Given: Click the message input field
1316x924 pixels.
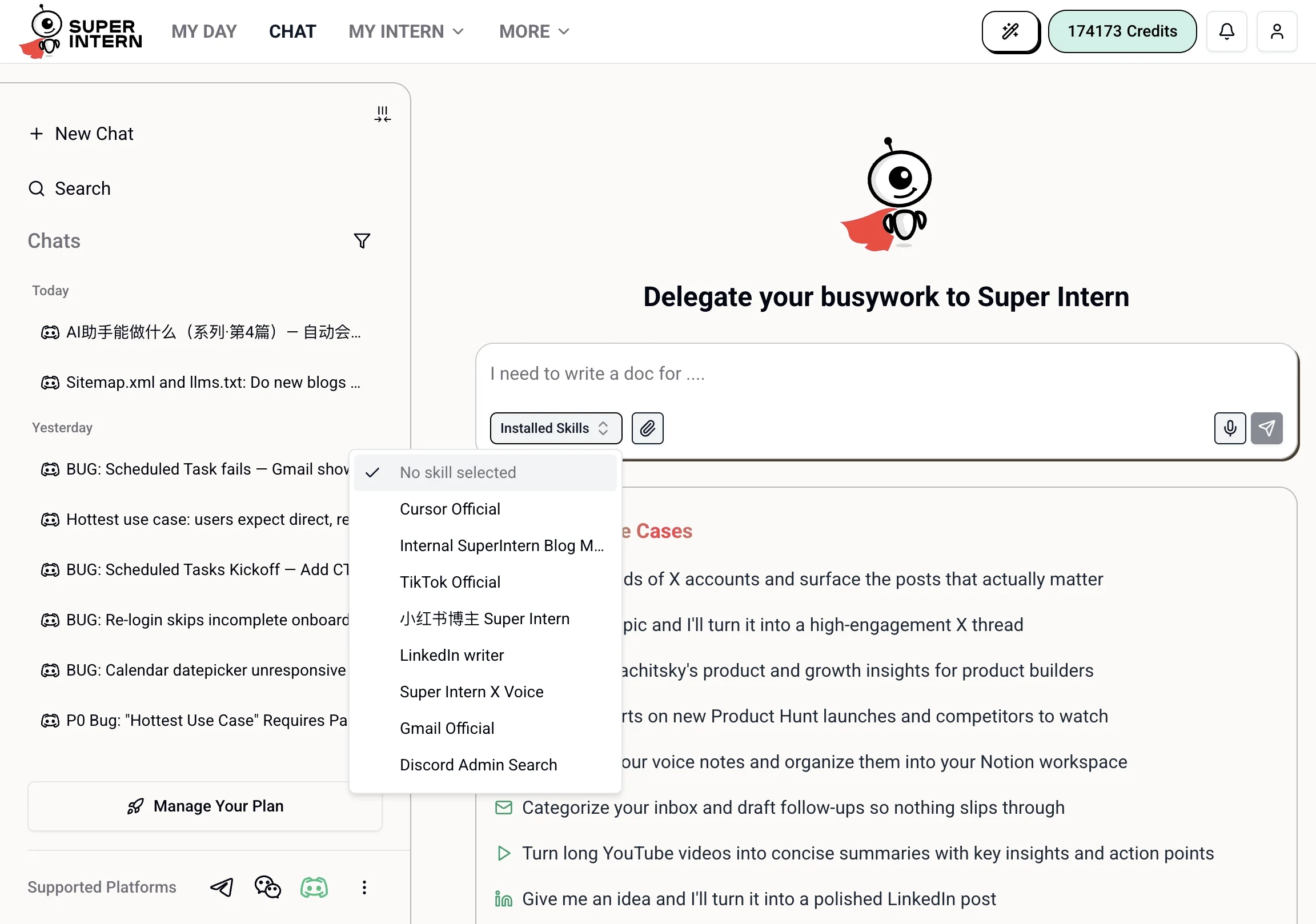Looking at the screenshot, I should 885,373.
